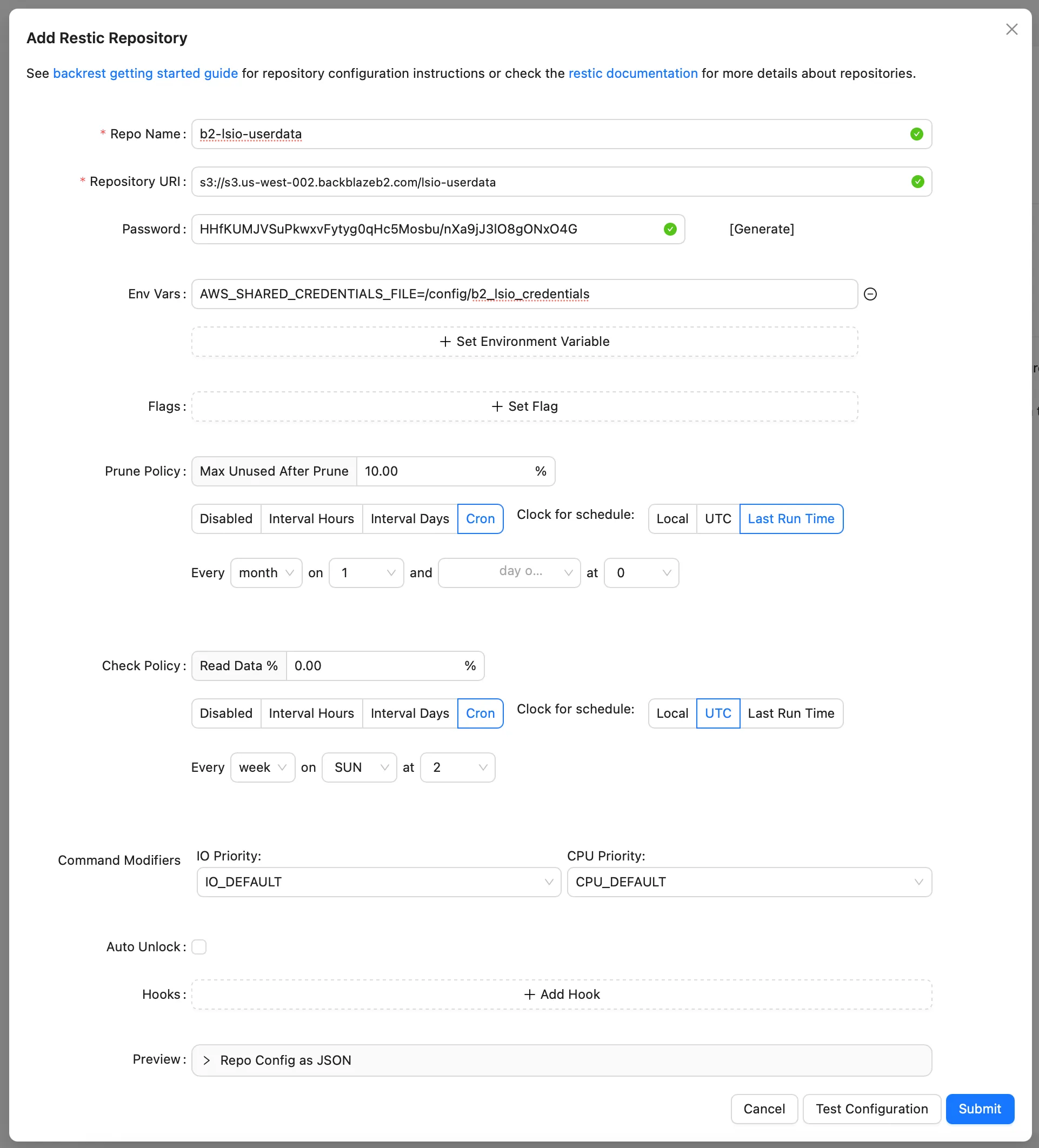Open the check hour dropdown showing 2
Image resolution: width=1039 pixels, height=1148 pixels.
pyautogui.click(x=457, y=767)
